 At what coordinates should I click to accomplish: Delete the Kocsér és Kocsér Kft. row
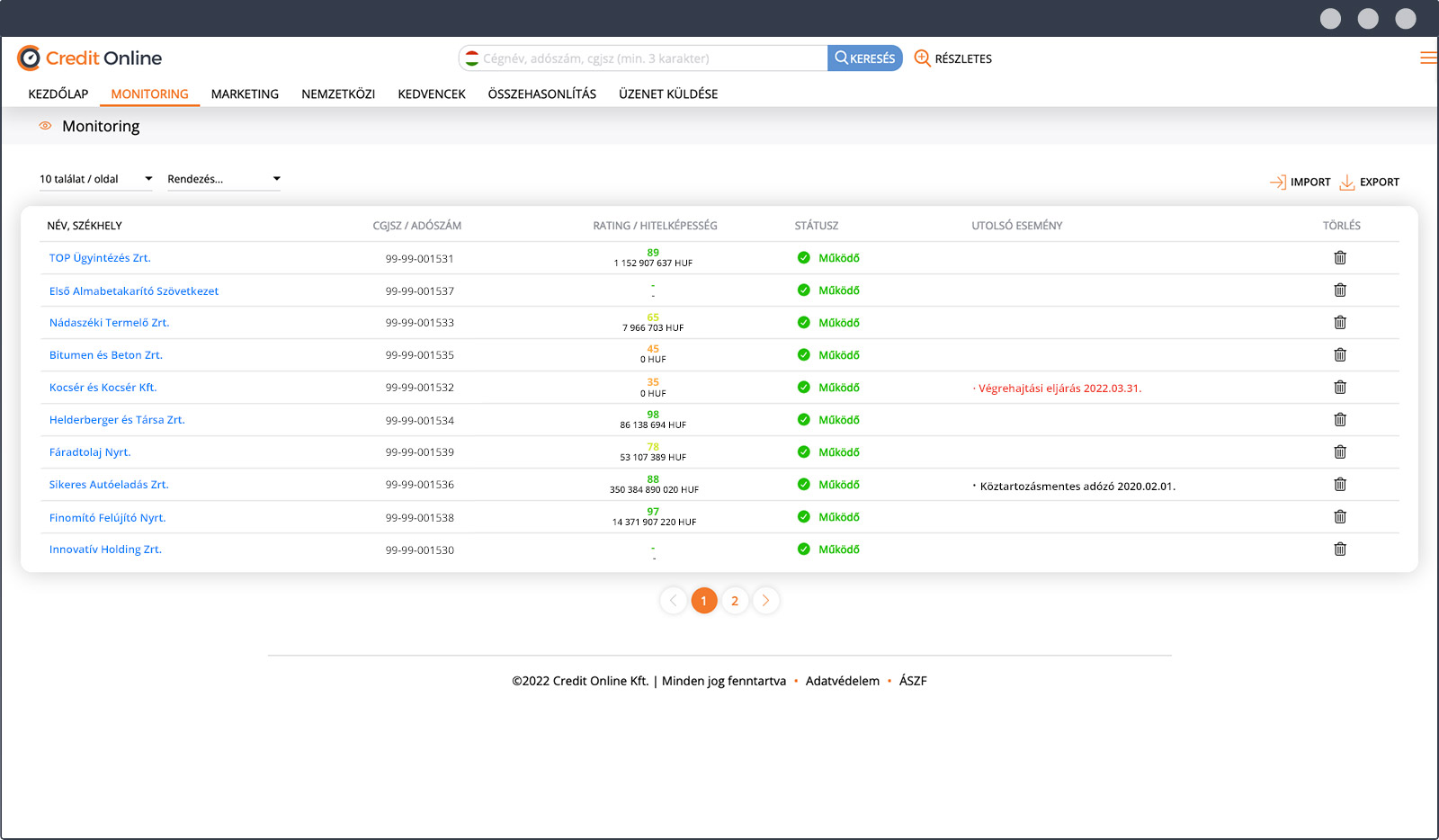[1340, 387]
